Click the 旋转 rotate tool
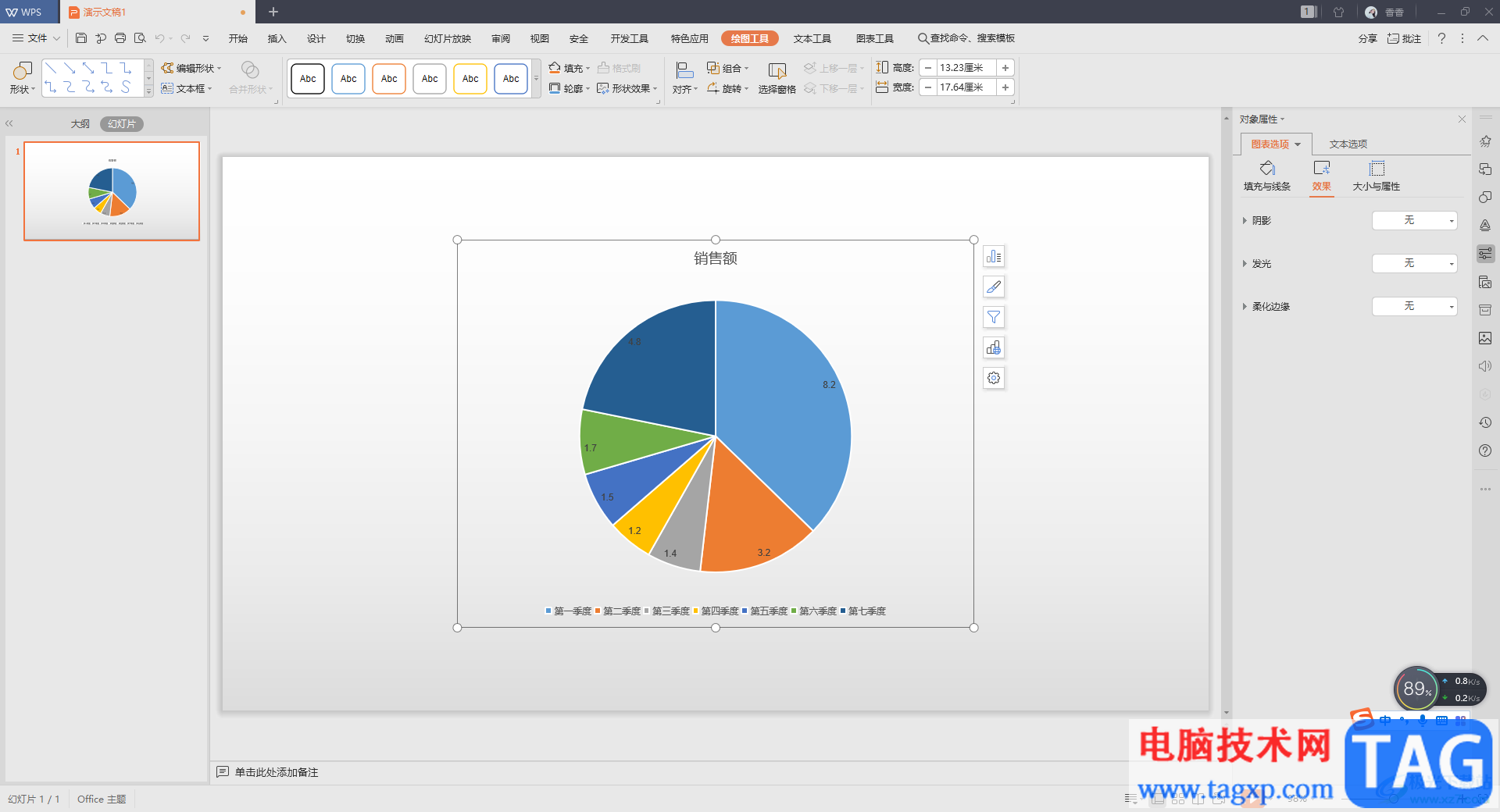Viewport: 1500px width, 812px height. pyautogui.click(x=727, y=89)
